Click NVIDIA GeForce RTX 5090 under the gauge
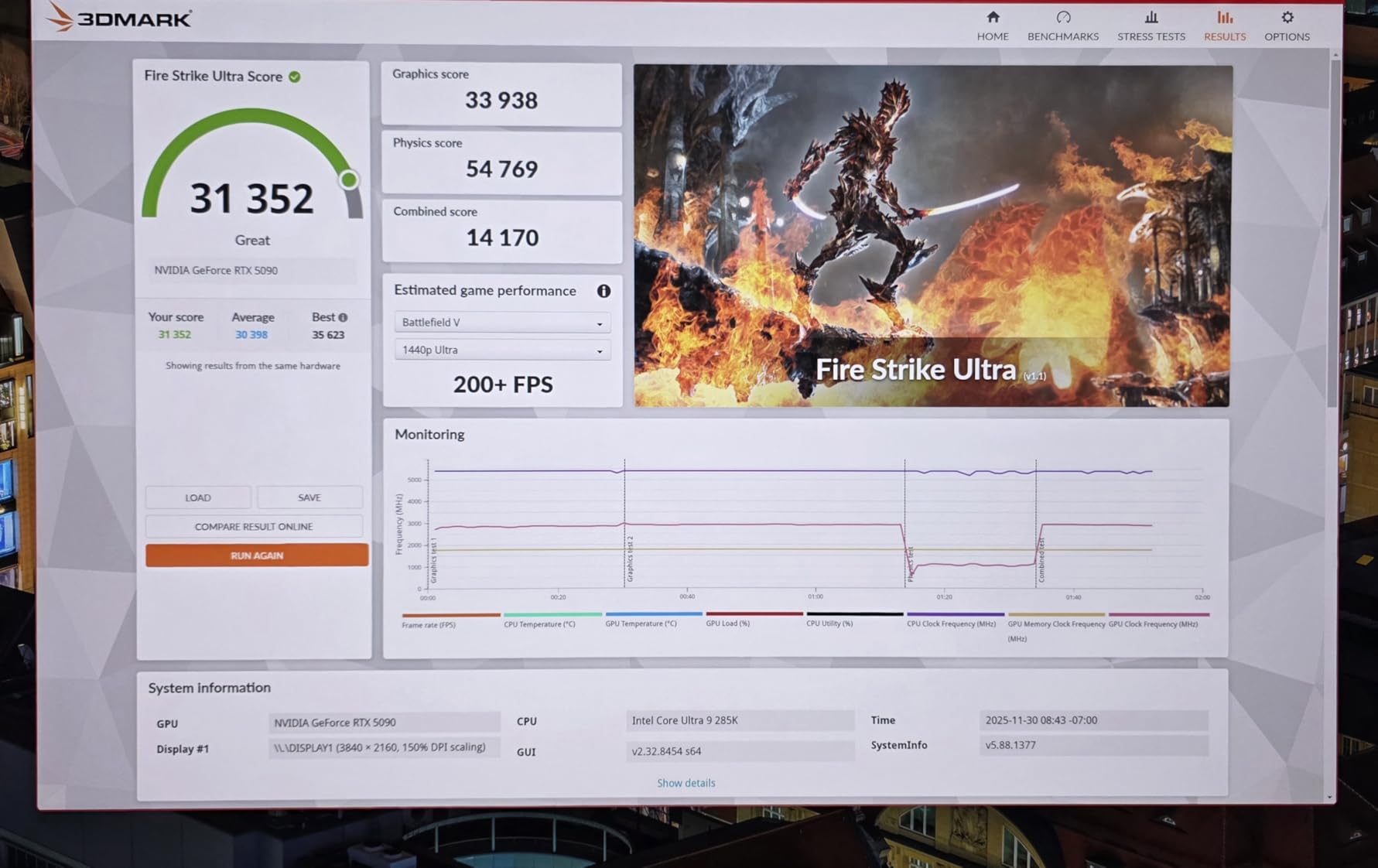The height and width of the screenshot is (868, 1378). click(x=216, y=270)
